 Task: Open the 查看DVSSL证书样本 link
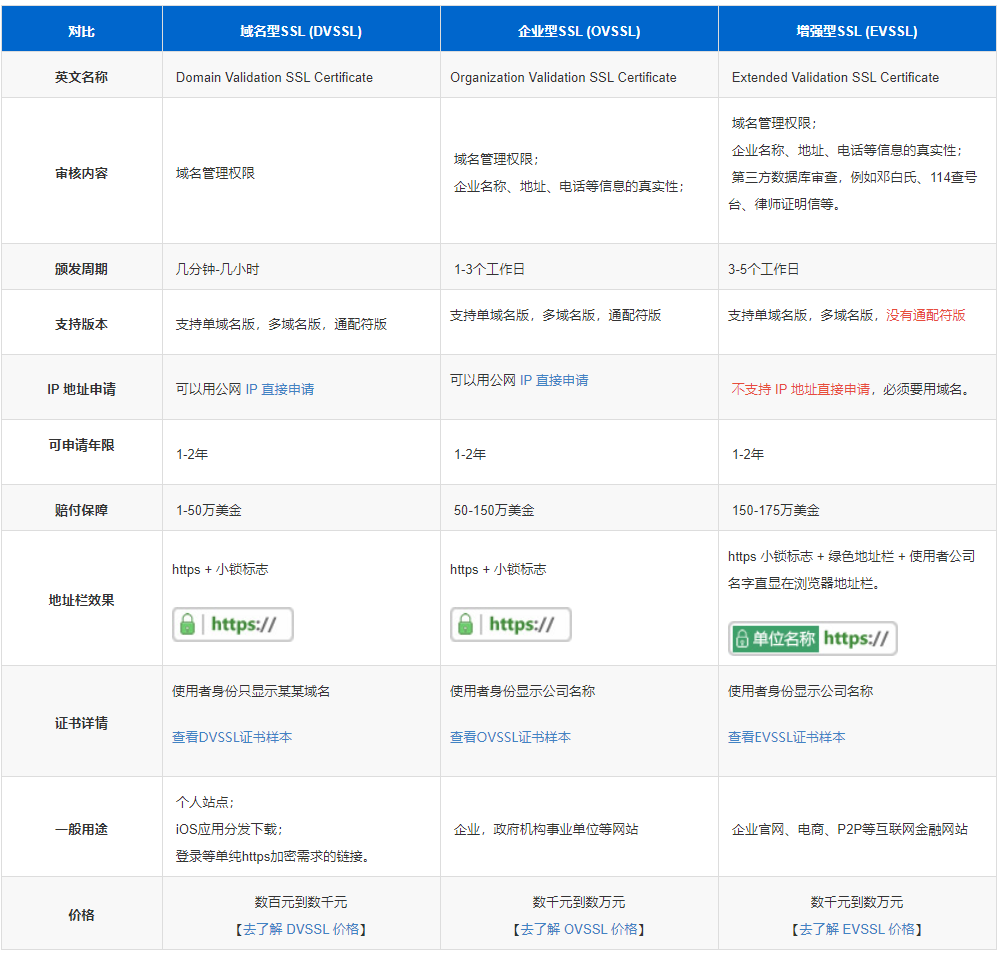[x=232, y=737]
